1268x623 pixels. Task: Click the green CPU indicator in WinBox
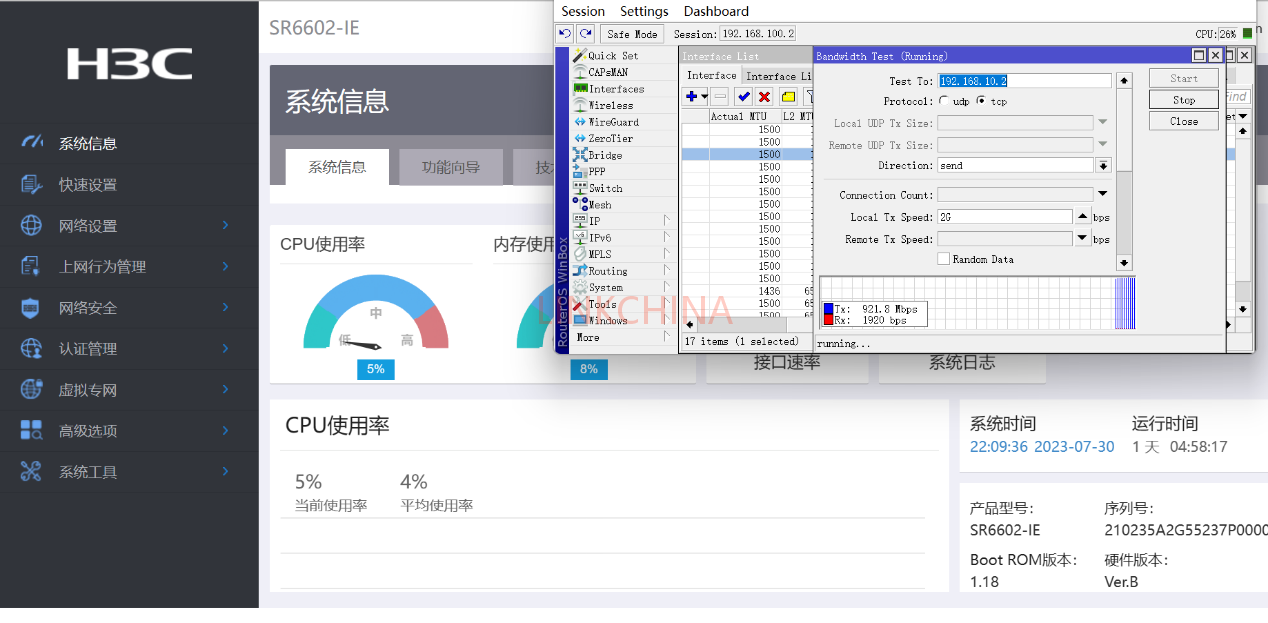tap(1247, 33)
